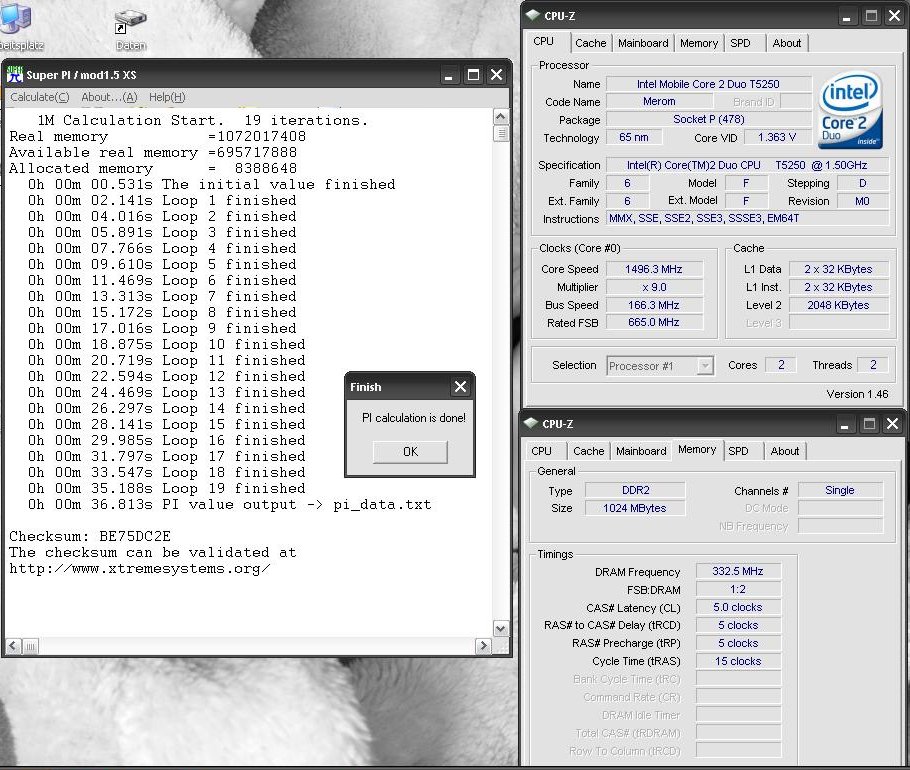Click the Code Name Merom value

tap(659, 102)
